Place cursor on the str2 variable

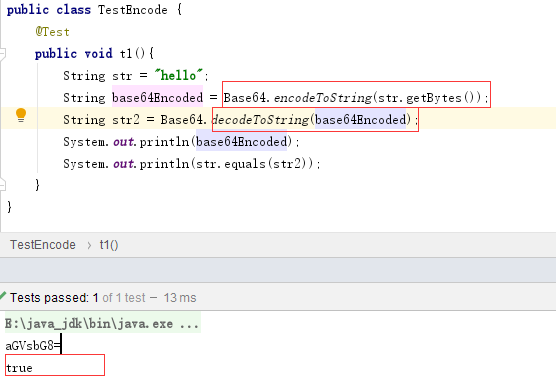click(x=126, y=120)
